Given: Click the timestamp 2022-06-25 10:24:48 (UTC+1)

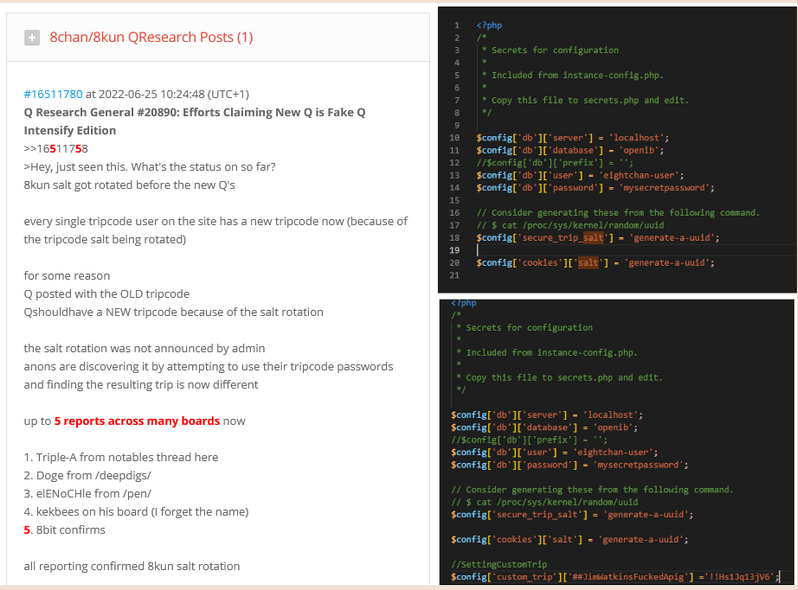Looking at the screenshot, I should pos(174,94).
